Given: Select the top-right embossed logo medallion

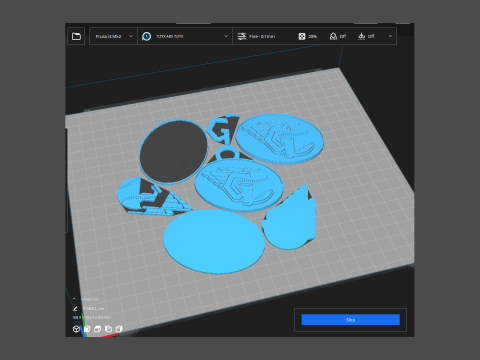Looking at the screenshot, I should click(280, 139).
